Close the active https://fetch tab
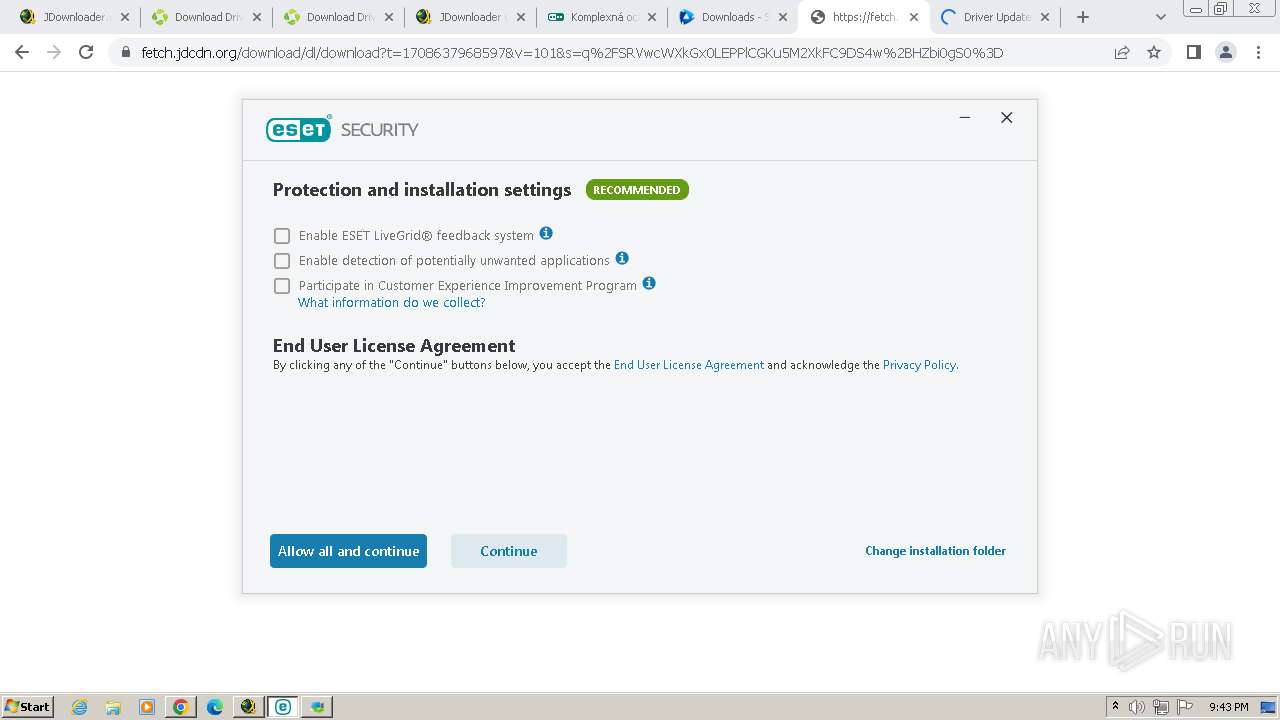1280x720 pixels. click(x=914, y=17)
